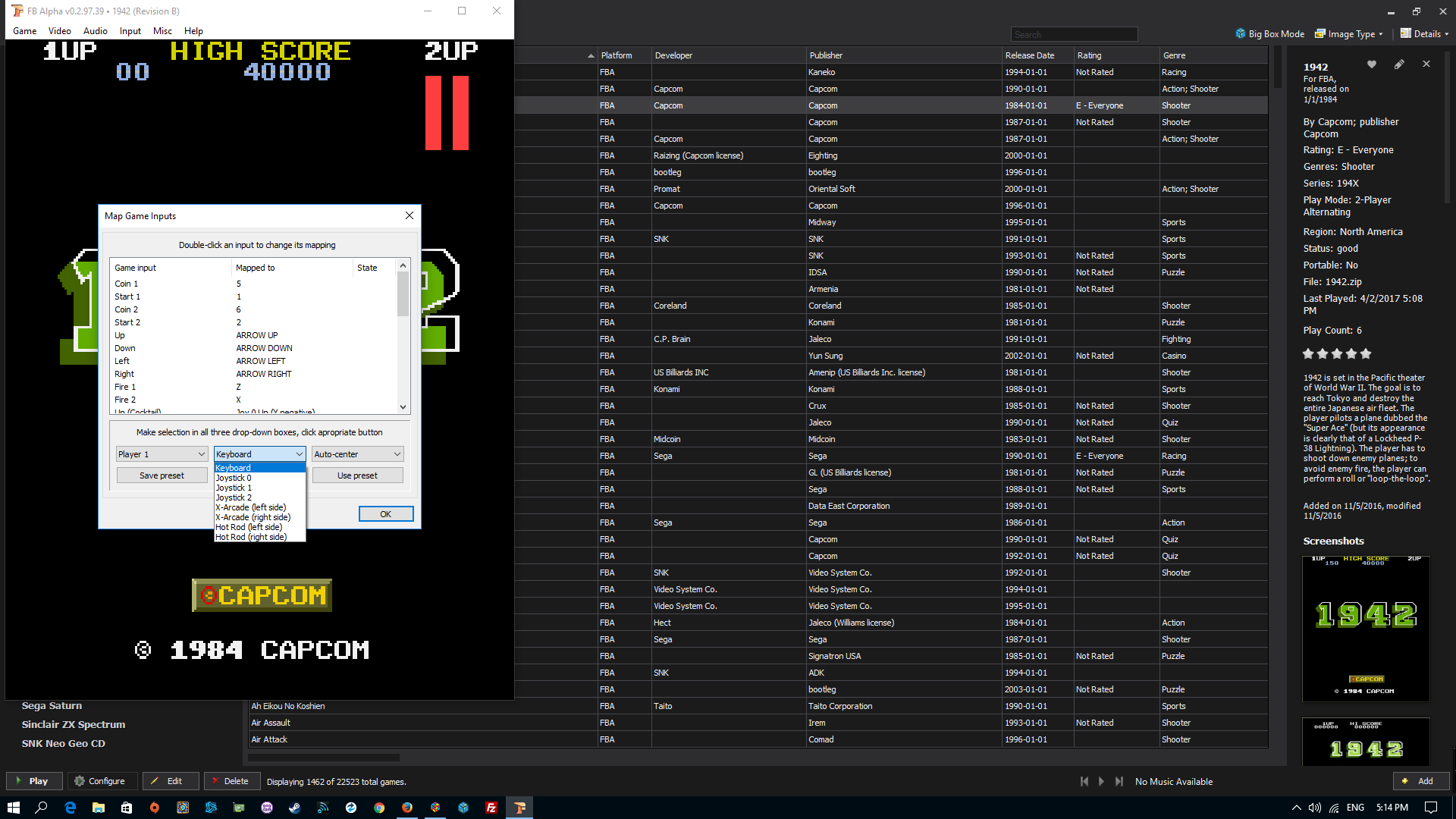
Task: Click the pencil edit icon in details panel
Action: (x=1399, y=64)
